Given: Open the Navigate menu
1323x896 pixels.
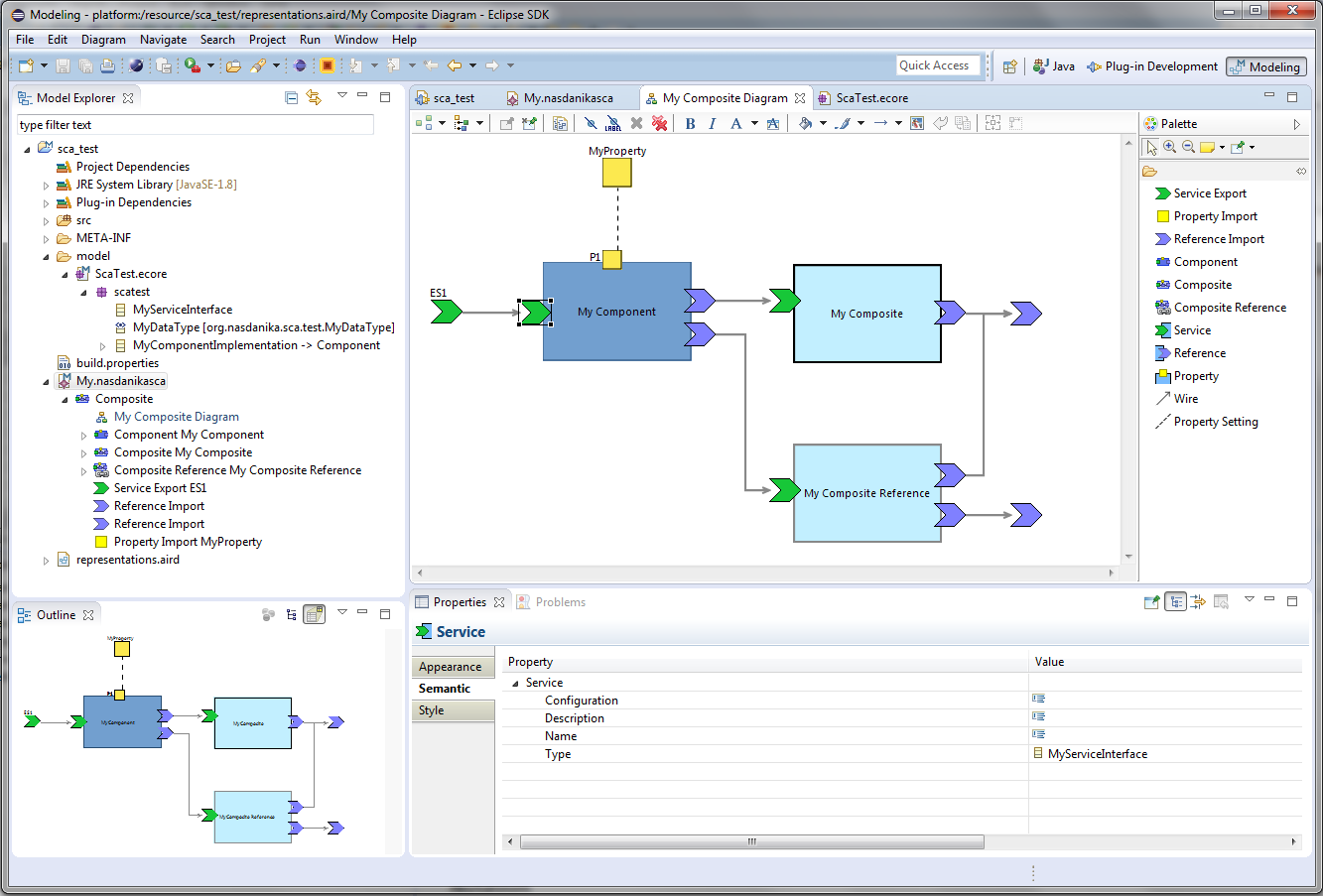Looking at the screenshot, I should [x=163, y=40].
